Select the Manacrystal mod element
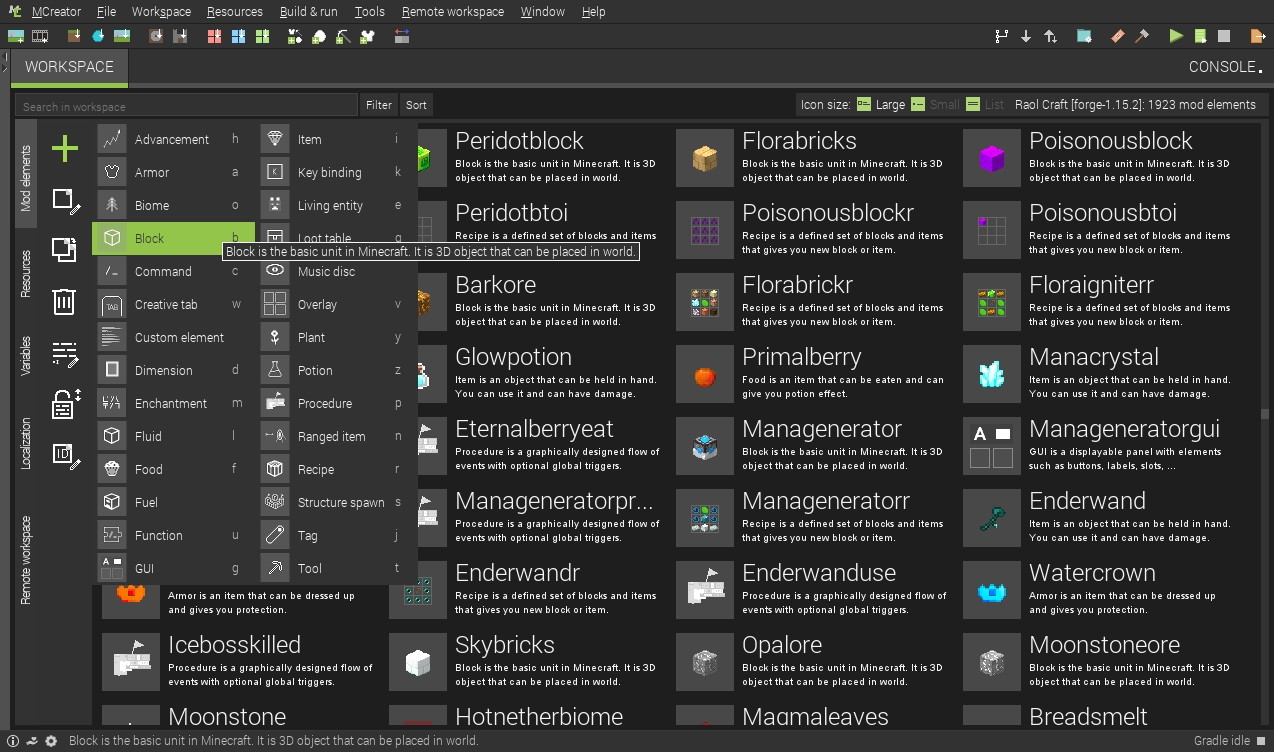 pyautogui.click(x=1101, y=373)
